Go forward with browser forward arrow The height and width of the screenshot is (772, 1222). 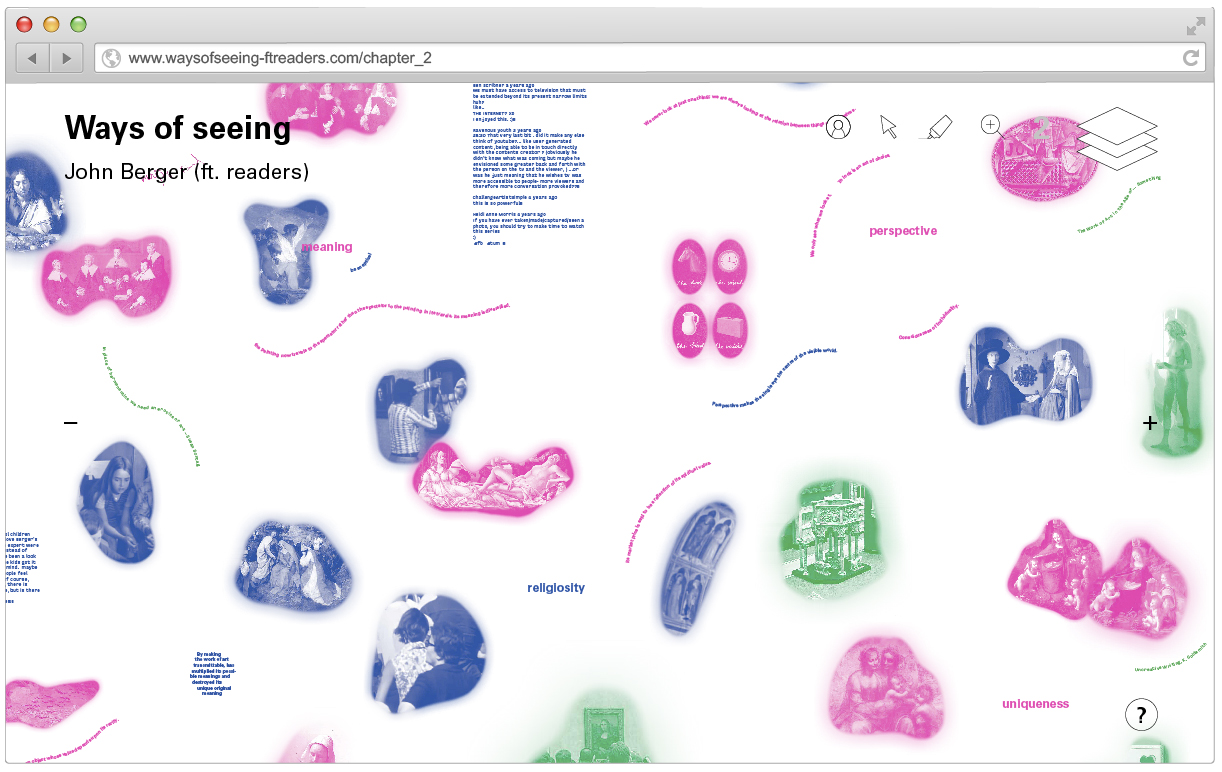click(66, 58)
